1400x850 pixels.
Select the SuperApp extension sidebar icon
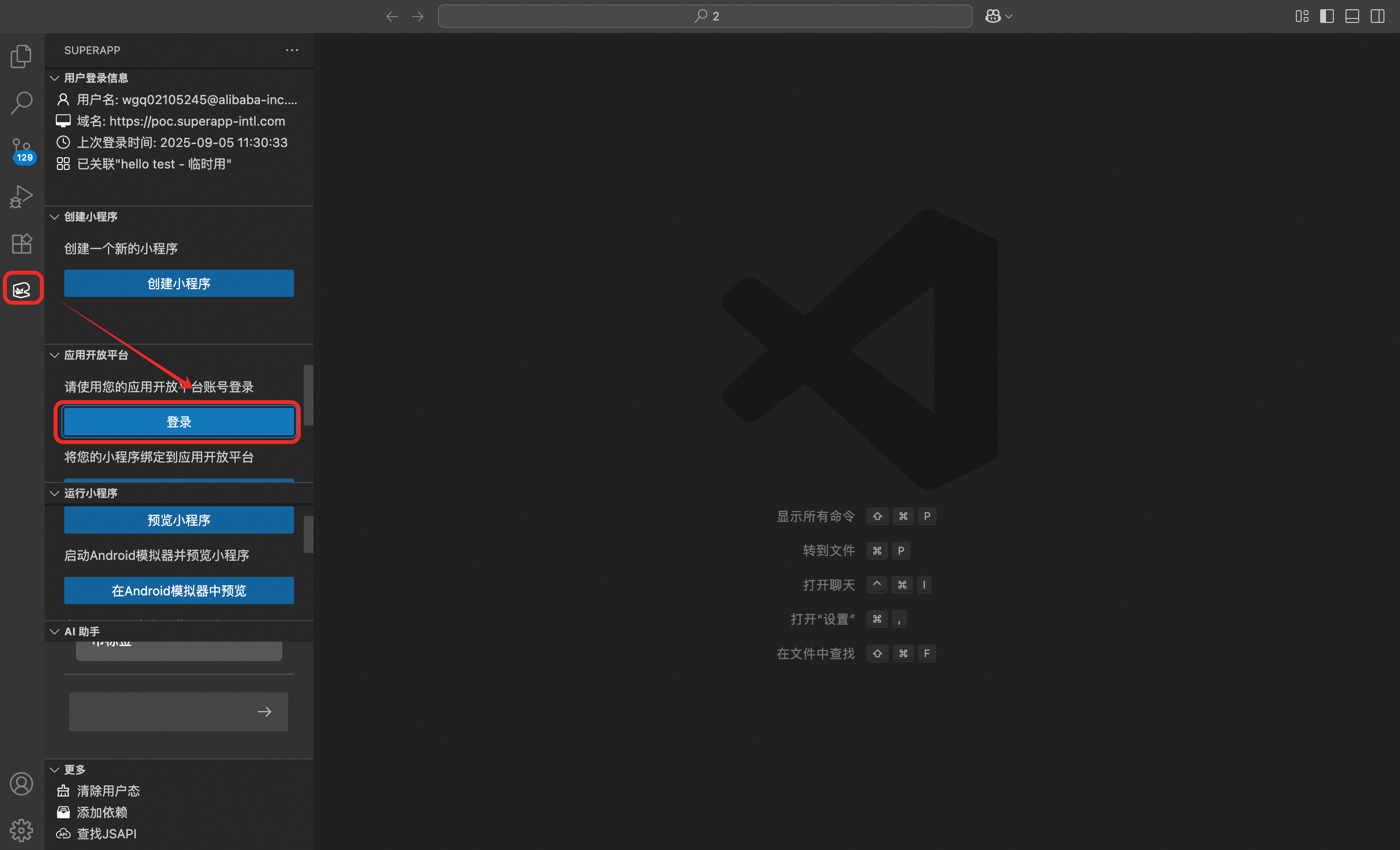point(21,289)
